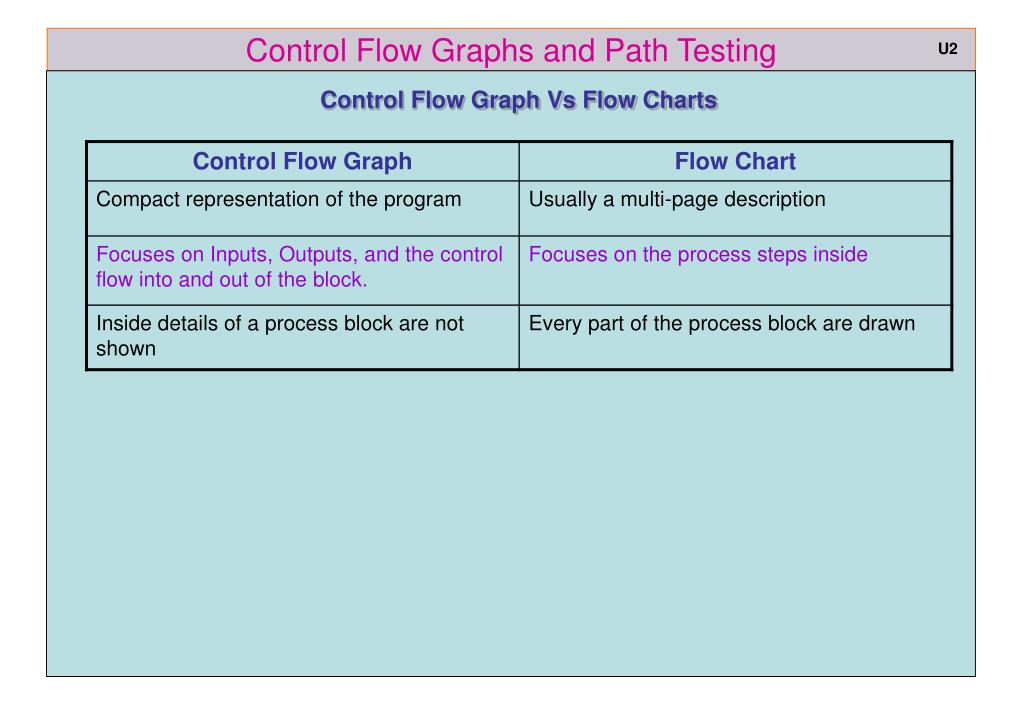Select the subtitle "Control Flow Graph Vs Flow Charts"
Screen dimensions: 1023x708
518,101
